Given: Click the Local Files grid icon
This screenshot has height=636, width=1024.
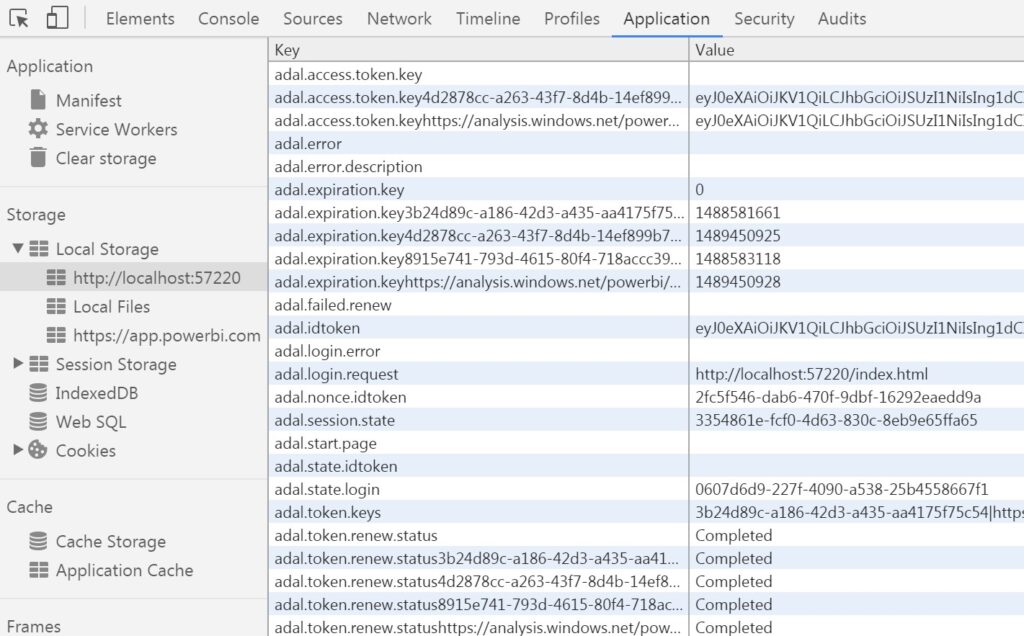Looking at the screenshot, I should [56, 306].
